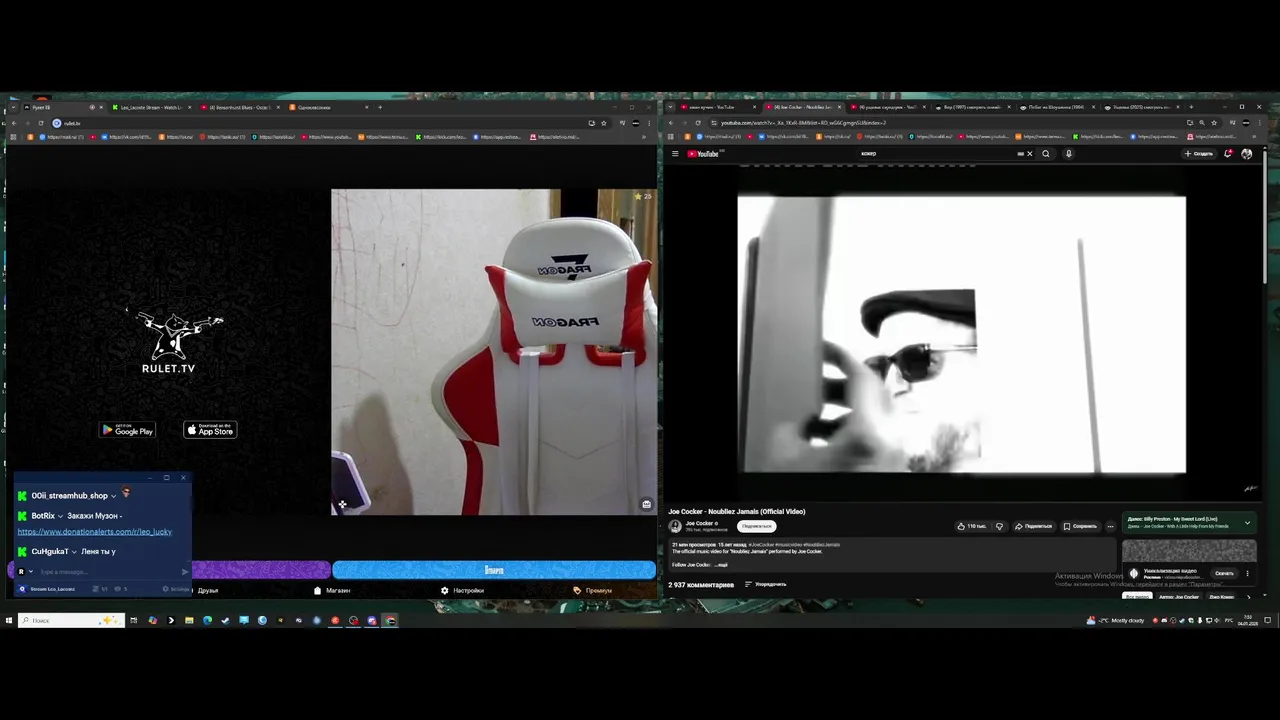Open a new tab in the right browser
Image resolution: width=1280 pixels, height=720 pixels.
click(1191, 107)
